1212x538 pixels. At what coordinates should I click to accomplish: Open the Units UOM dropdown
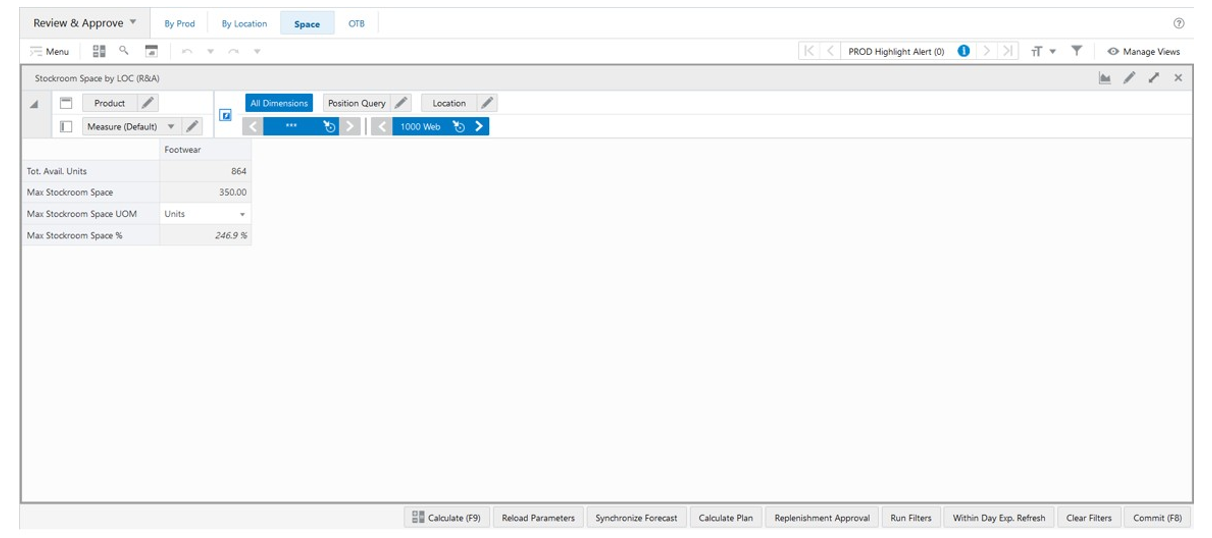205,214
